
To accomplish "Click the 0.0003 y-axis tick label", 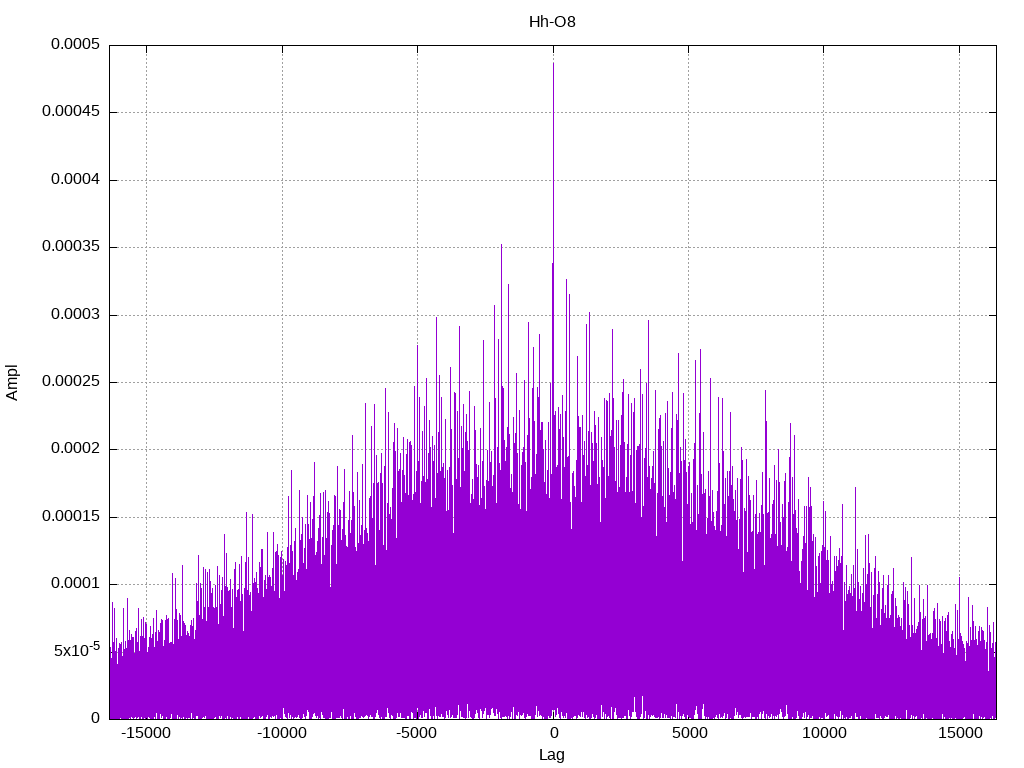I will tap(76, 315).
